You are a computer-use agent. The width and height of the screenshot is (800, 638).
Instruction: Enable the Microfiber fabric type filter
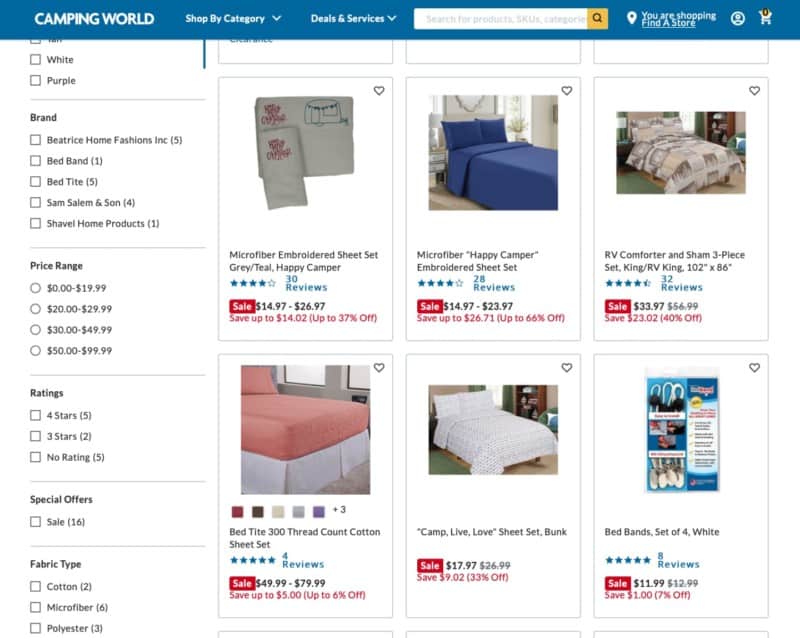click(x=35, y=607)
